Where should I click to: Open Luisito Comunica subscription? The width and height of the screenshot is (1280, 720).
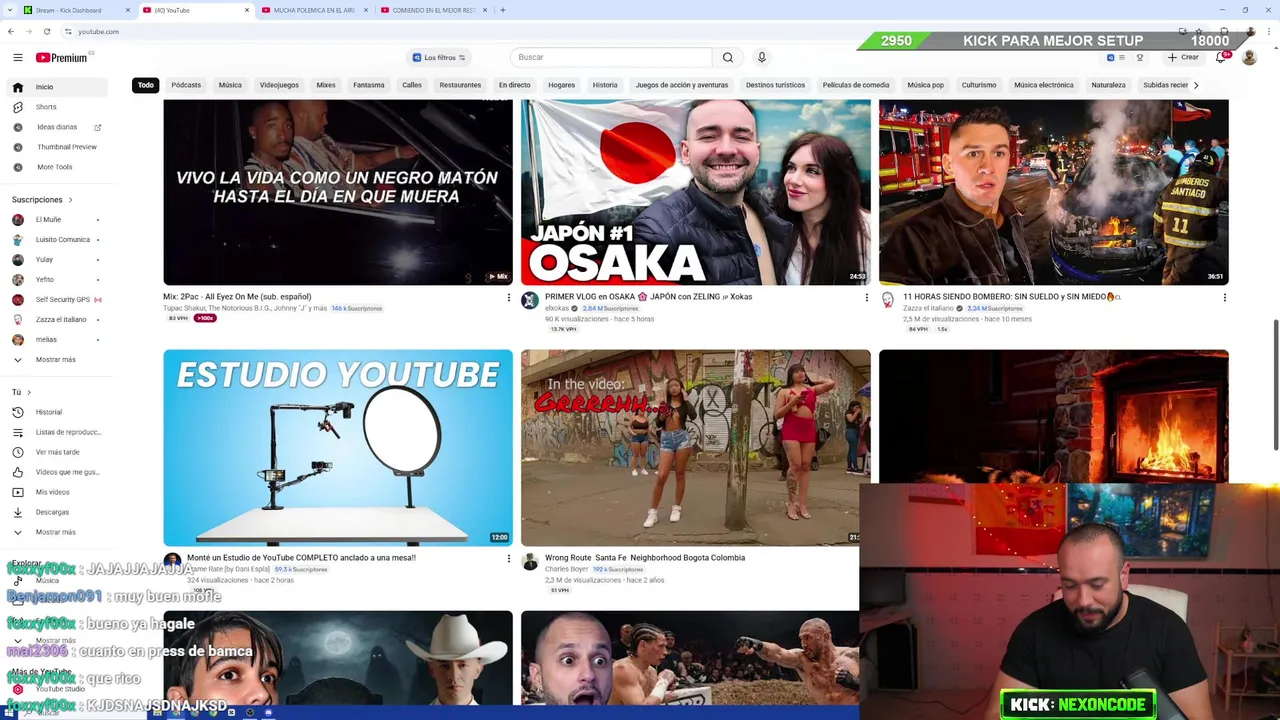(x=62, y=240)
